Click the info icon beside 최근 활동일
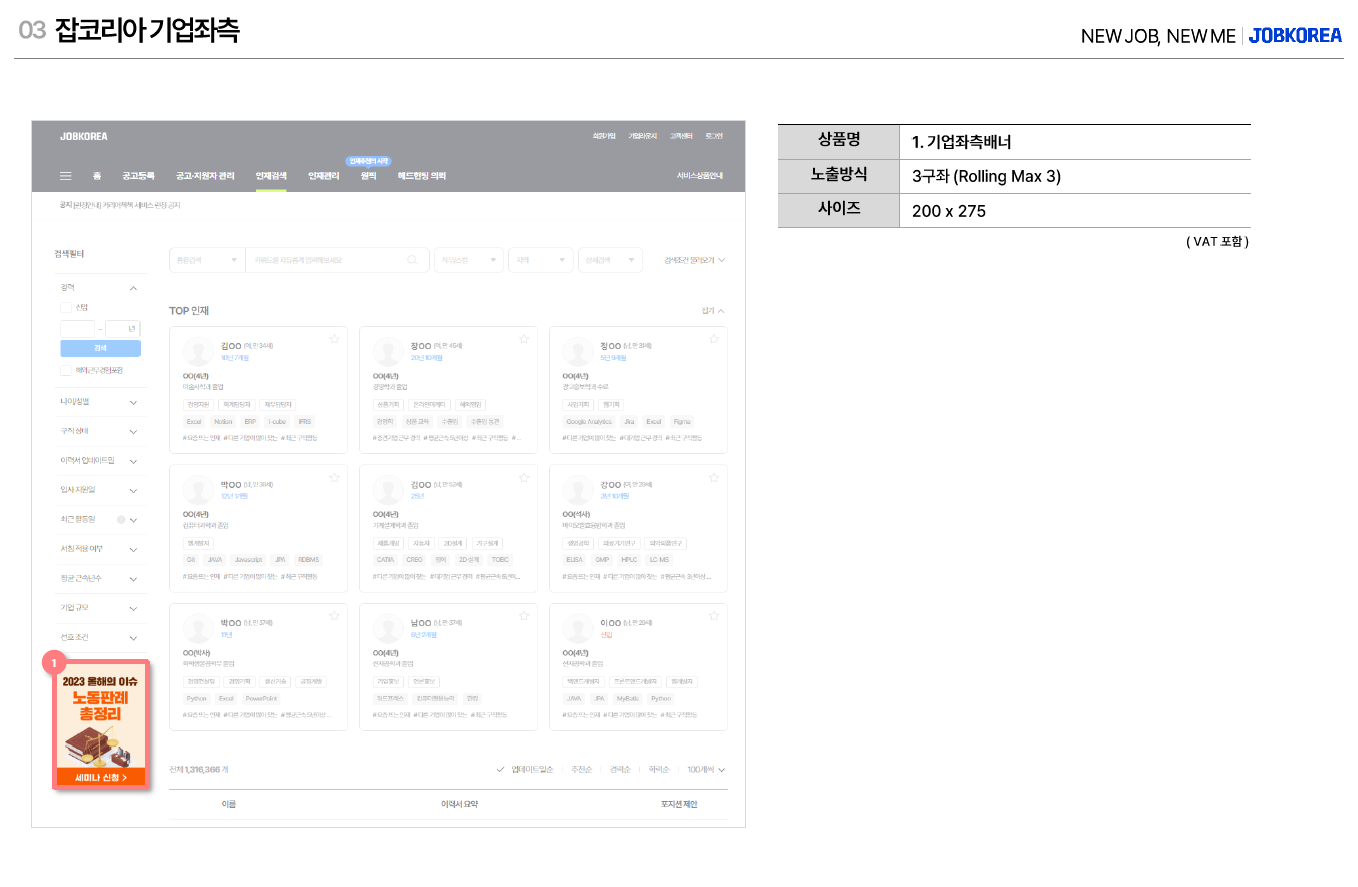This screenshot has height=887, width=1358. (121, 520)
